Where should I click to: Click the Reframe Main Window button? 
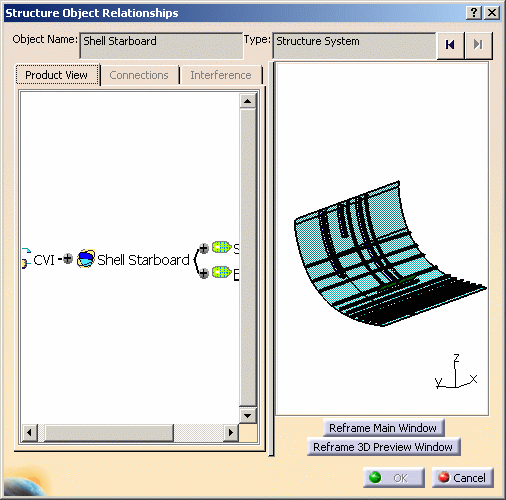[383, 428]
